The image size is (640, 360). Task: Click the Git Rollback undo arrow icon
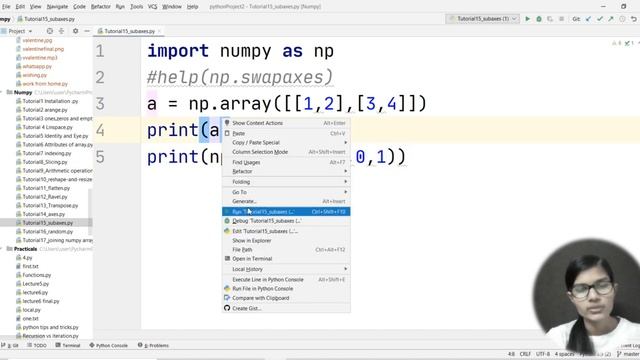click(x=633, y=19)
